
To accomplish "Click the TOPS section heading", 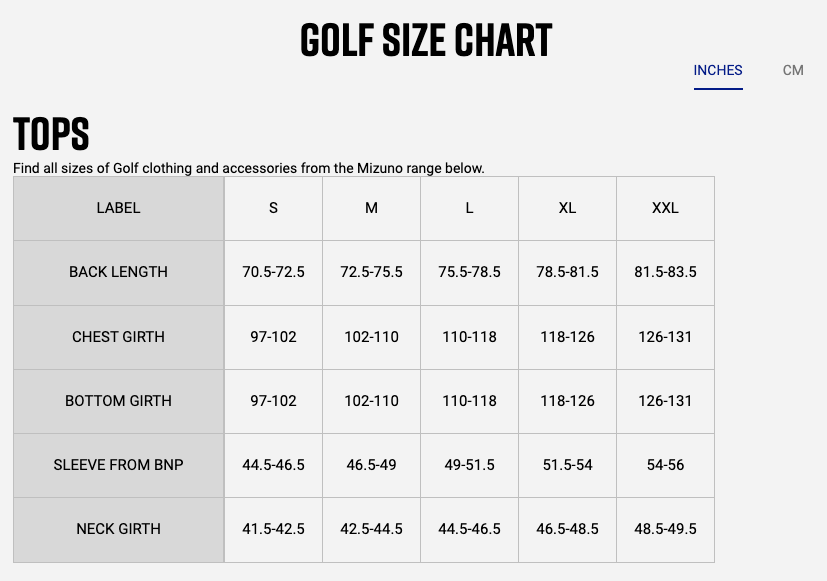I will coord(51,134).
